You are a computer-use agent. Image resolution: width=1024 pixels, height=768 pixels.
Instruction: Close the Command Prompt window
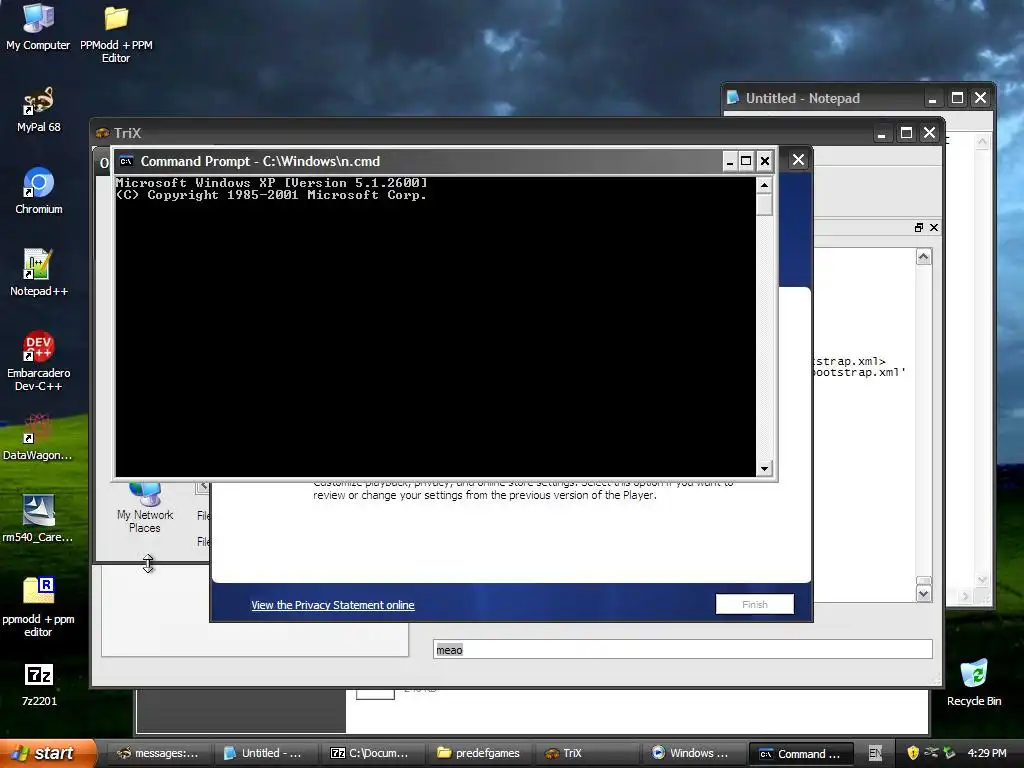[x=765, y=161]
